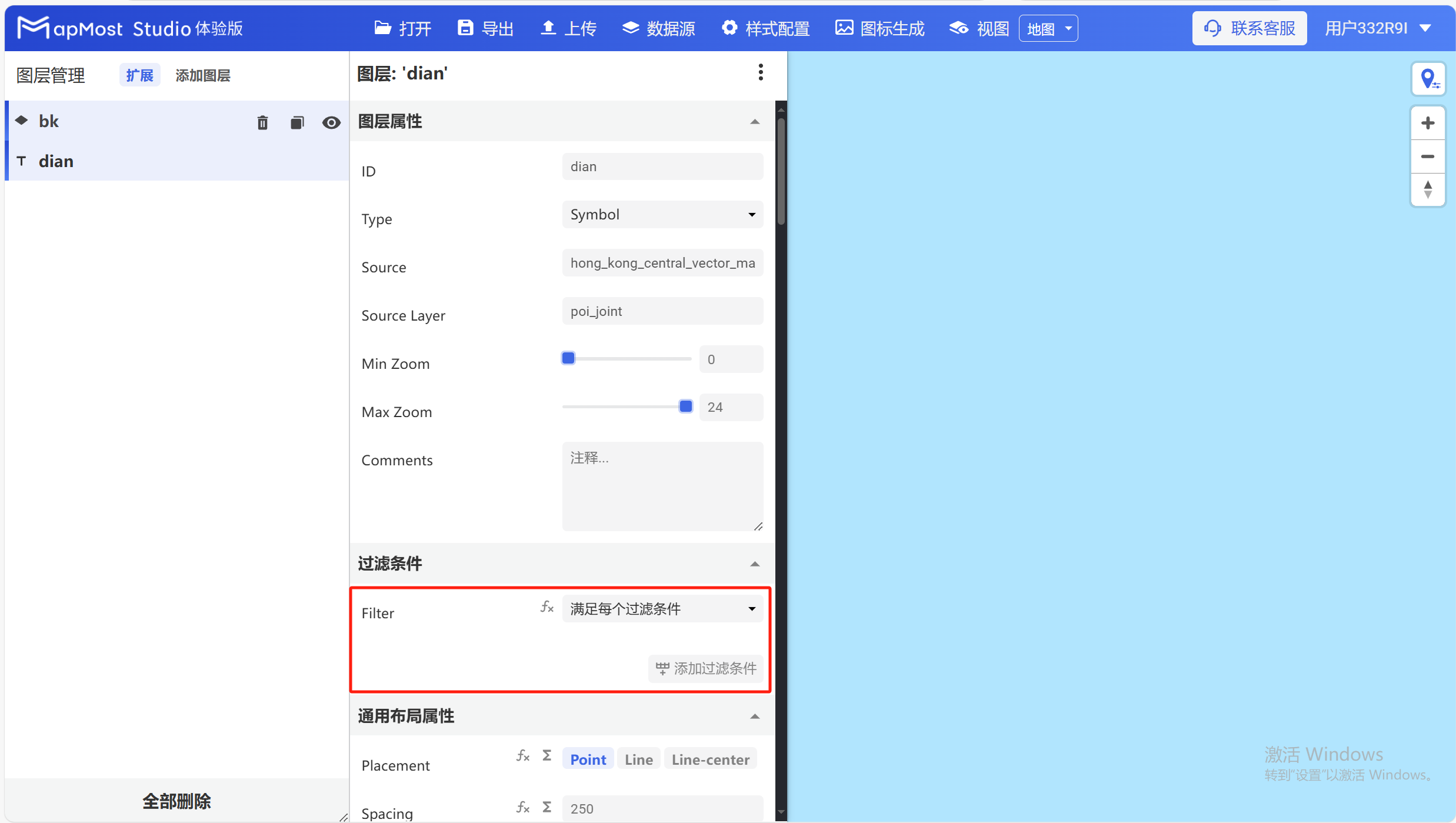
Task: Open the 打开 menu
Action: (402, 28)
